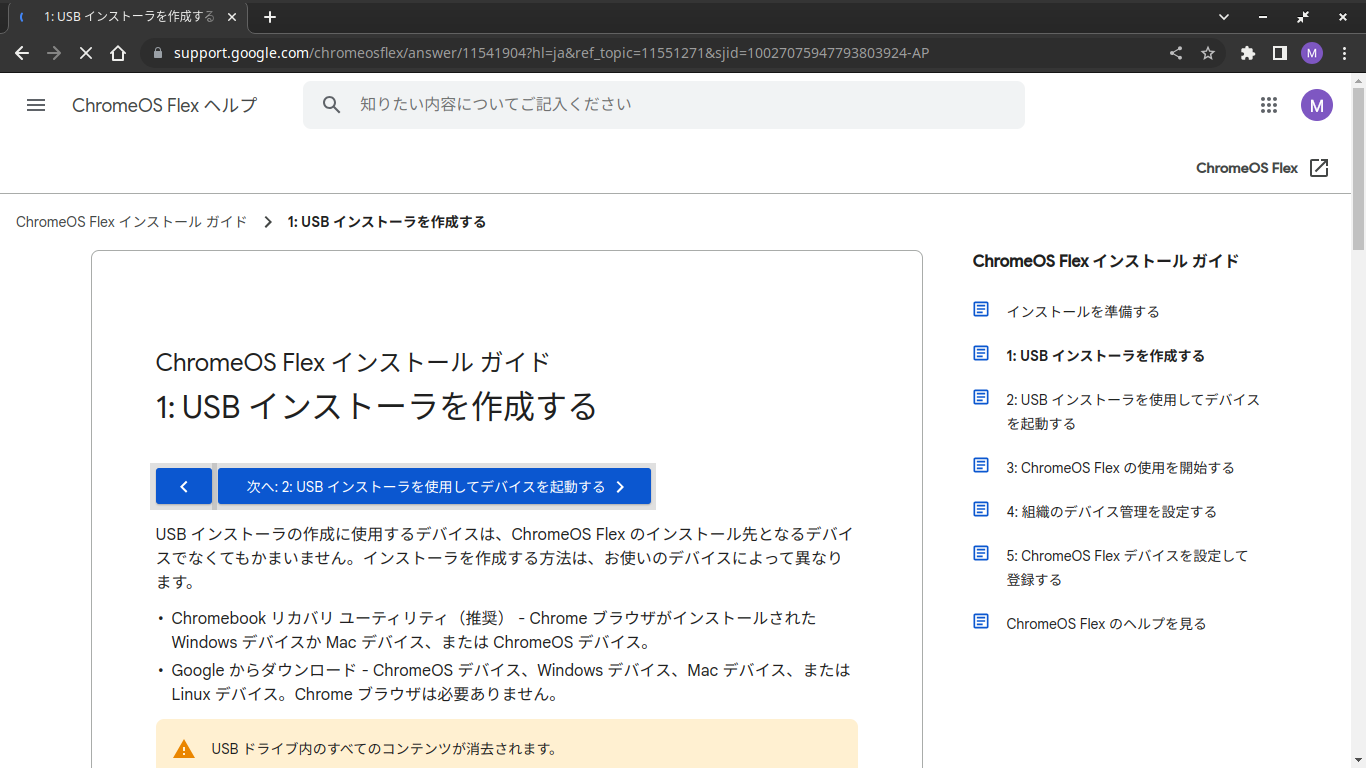The image size is (1366, 768).
Task: Click article icon beside 4: 組織のデバイス管理を設定する
Action: (981, 510)
